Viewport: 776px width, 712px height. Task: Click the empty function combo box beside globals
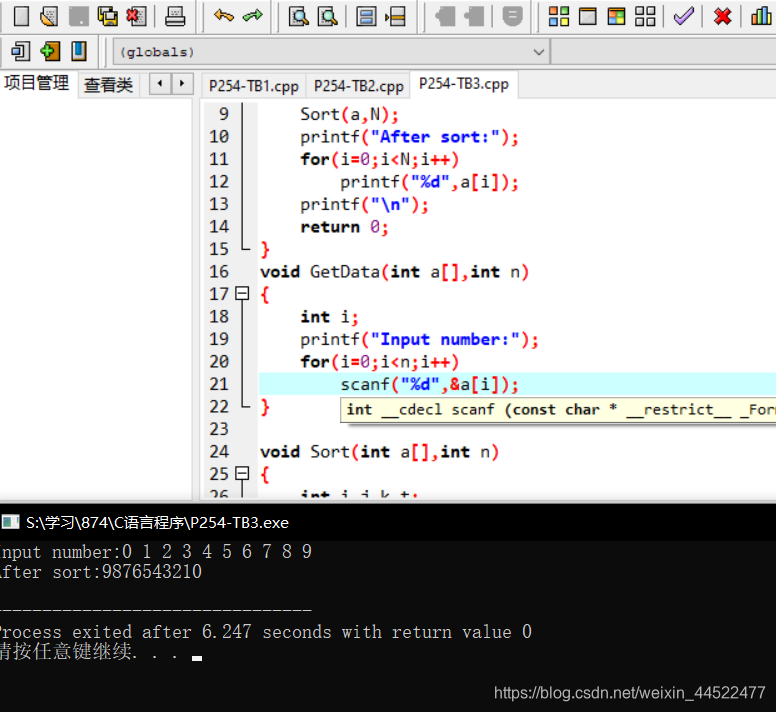(663, 52)
